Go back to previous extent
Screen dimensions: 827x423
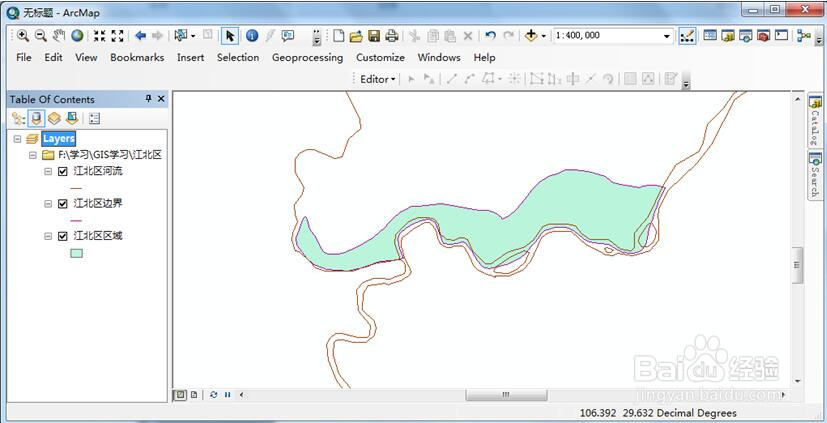point(140,36)
